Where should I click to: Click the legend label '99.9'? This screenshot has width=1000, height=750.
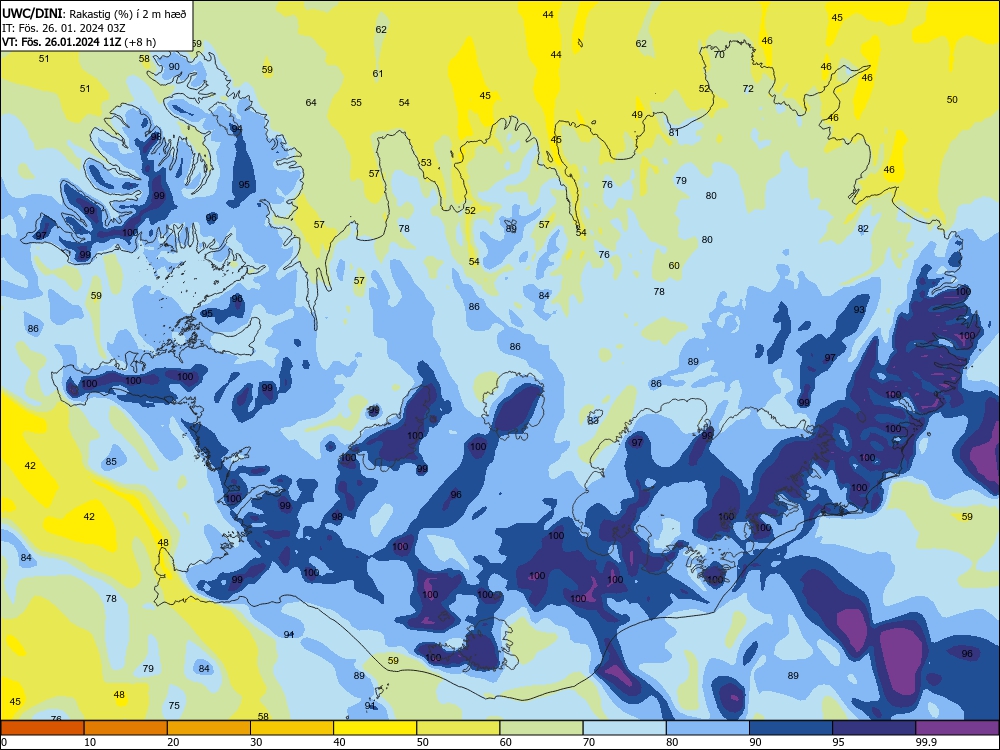coord(926,742)
